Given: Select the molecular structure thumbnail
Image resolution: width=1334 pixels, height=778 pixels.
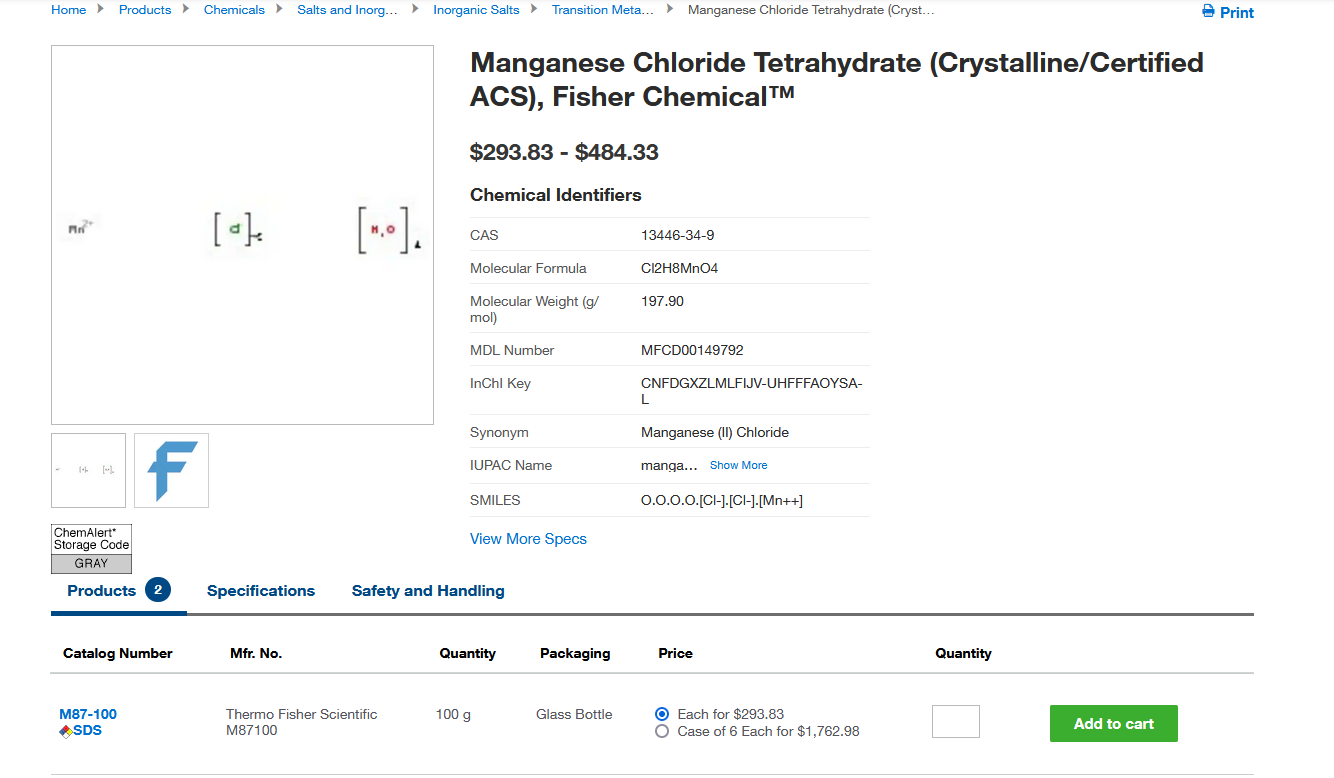Looking at the screenshot, I should pyautogui.click(x=88, y=470).
